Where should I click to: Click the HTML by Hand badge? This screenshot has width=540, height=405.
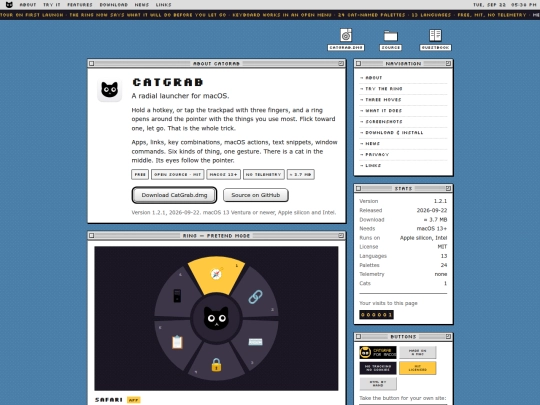point(378,384)
